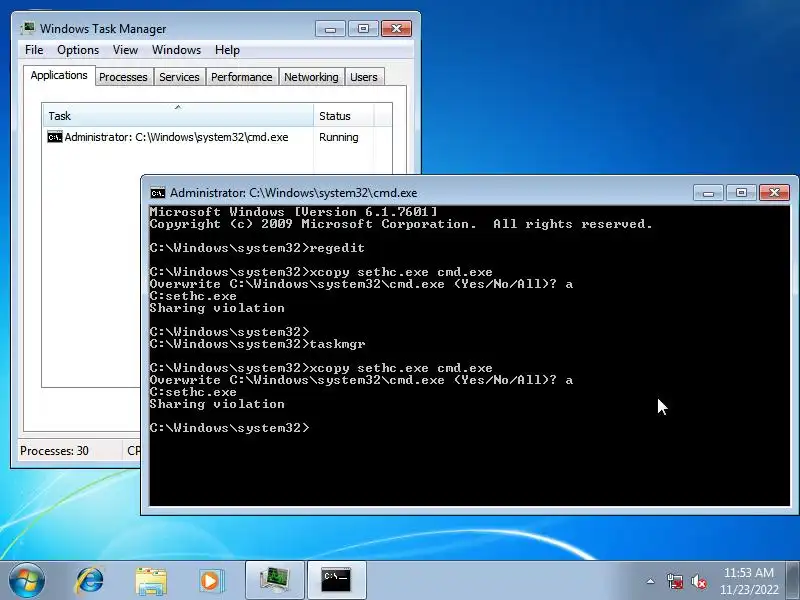This screenshot has width=800, height=600.
Task: Click the cmd icon in the task list row
Action: (x=55, y=137)
